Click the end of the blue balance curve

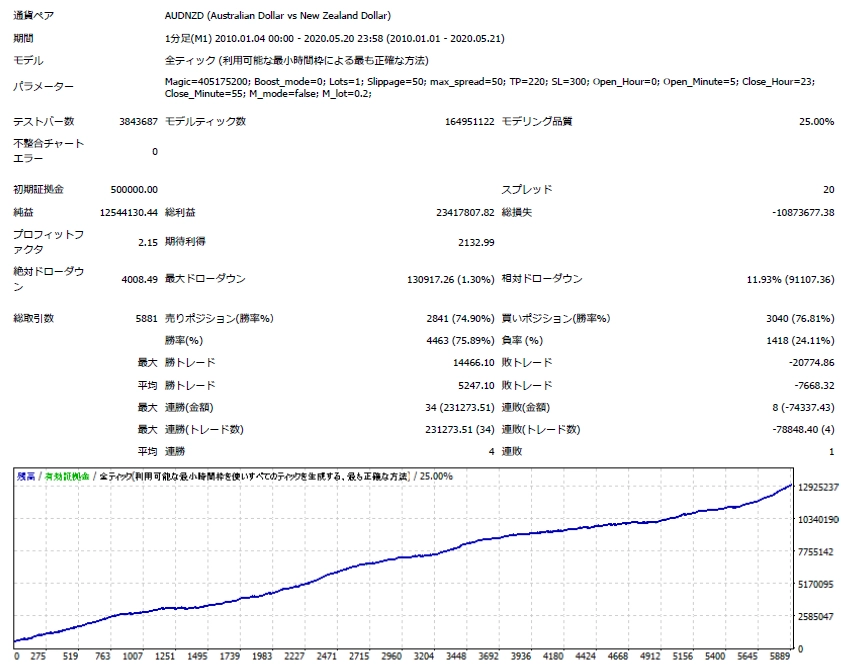click(791, 485)
